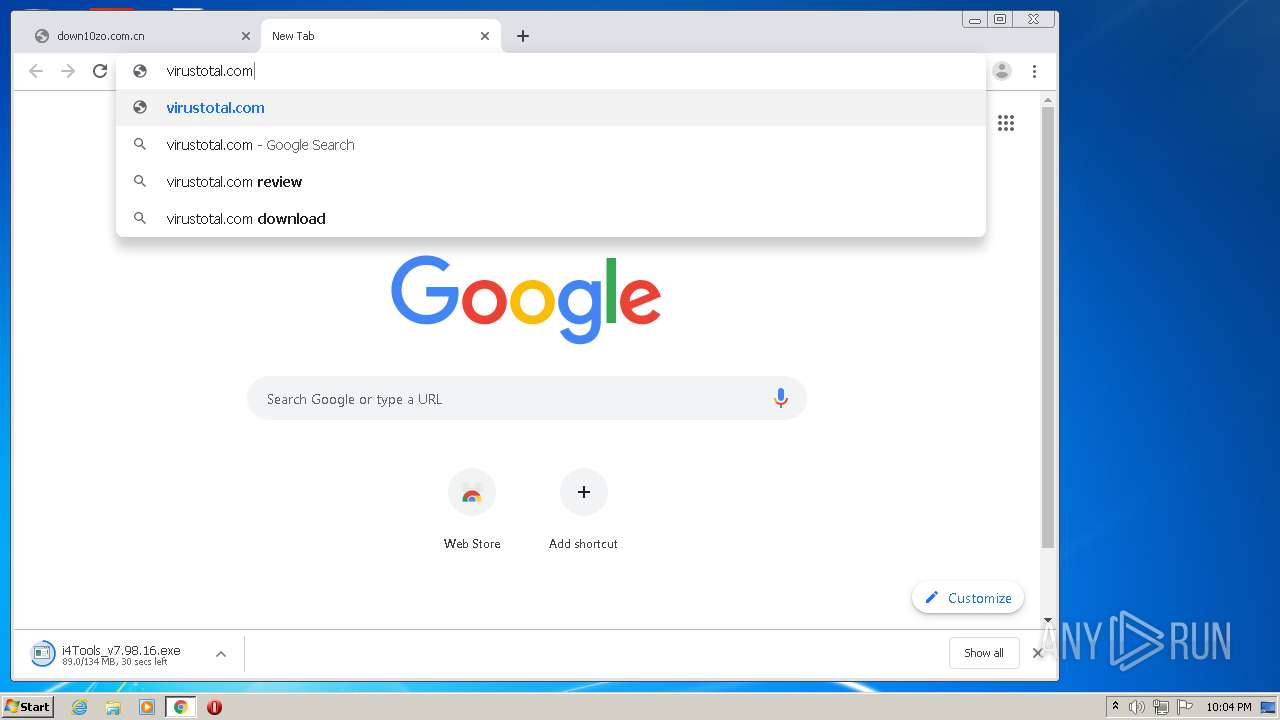Open a new tab with plus button
This screenshot has height=720, width=1280.
[x=523, y=36]
